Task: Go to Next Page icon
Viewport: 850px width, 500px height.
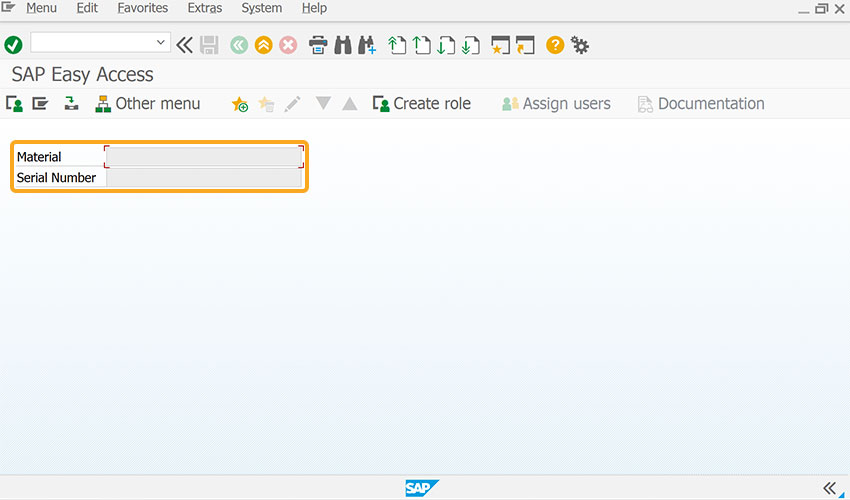Action: point(446,45)
